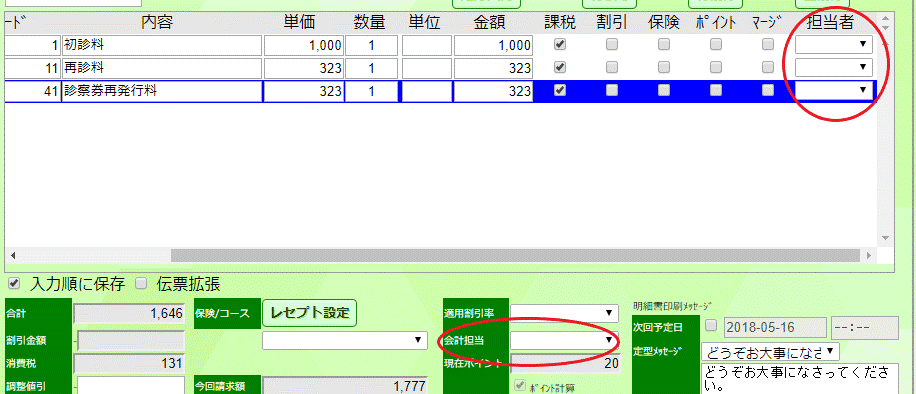Enable the 伝票拡張 checkbox
The height and width of the screenshot is (394, 916).
click(x=141, y=284)
